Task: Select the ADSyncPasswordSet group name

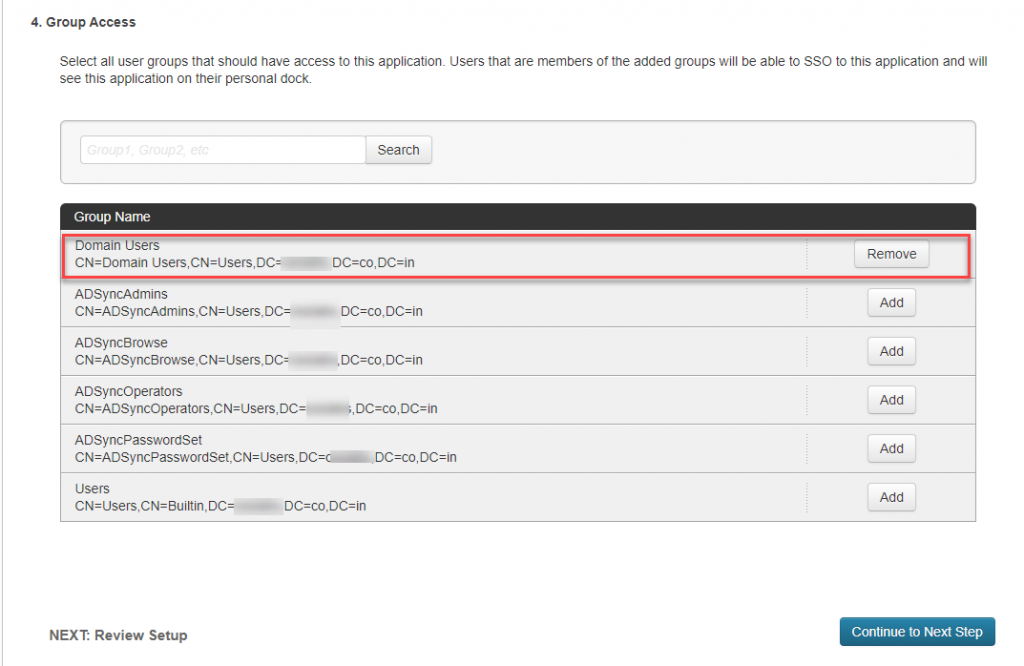Action: click(138, 440)
